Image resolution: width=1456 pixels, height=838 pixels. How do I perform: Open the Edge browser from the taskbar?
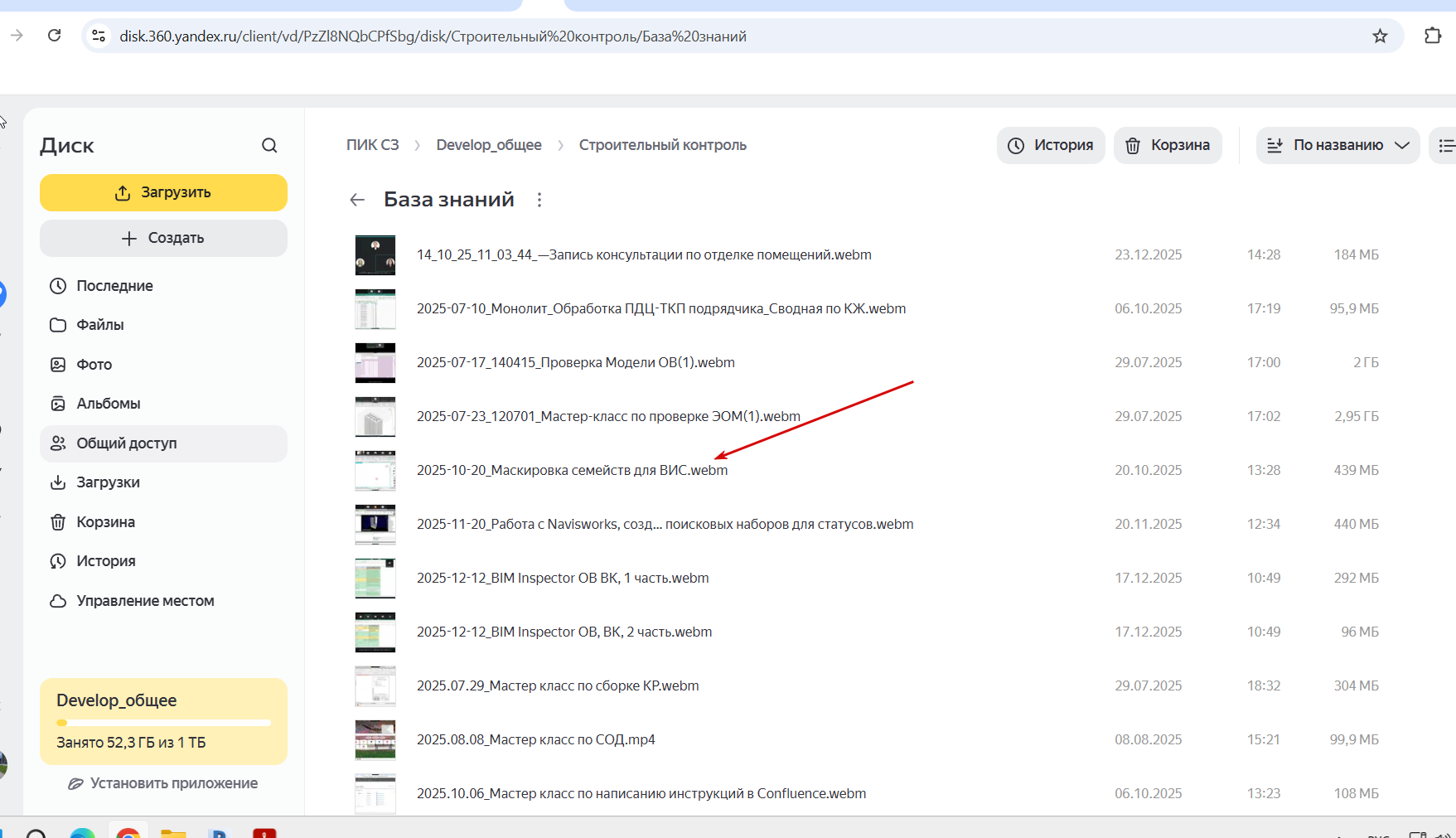[x=82, y=832]
